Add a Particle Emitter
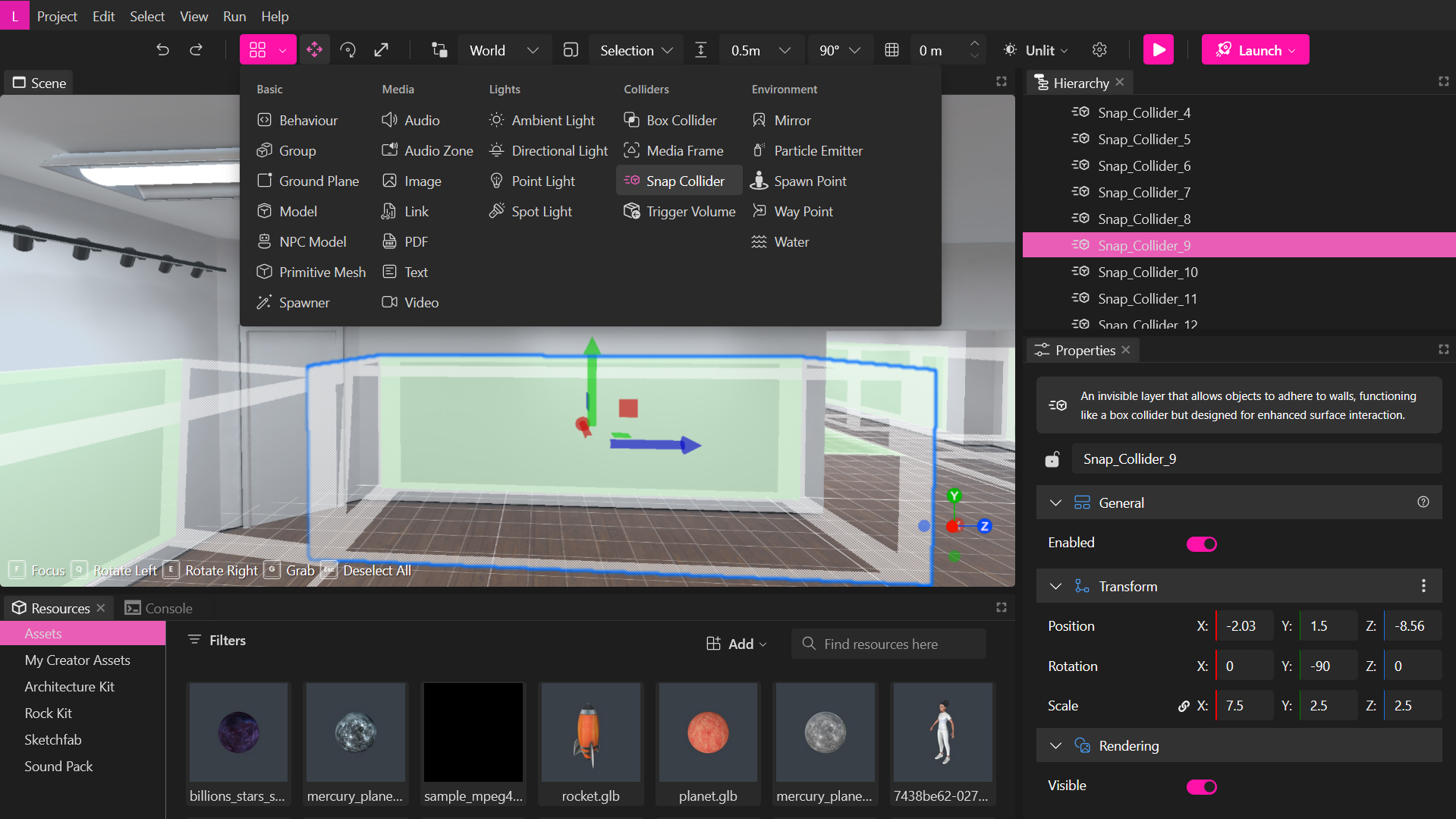The width and height of the screenshot is (1456, 819). (807, 150)
